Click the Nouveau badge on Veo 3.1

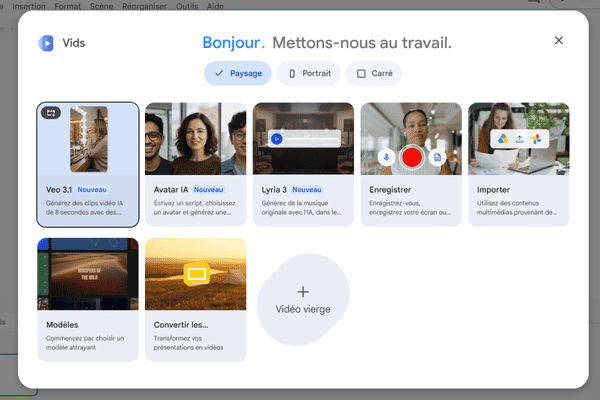tap(92, 190)
